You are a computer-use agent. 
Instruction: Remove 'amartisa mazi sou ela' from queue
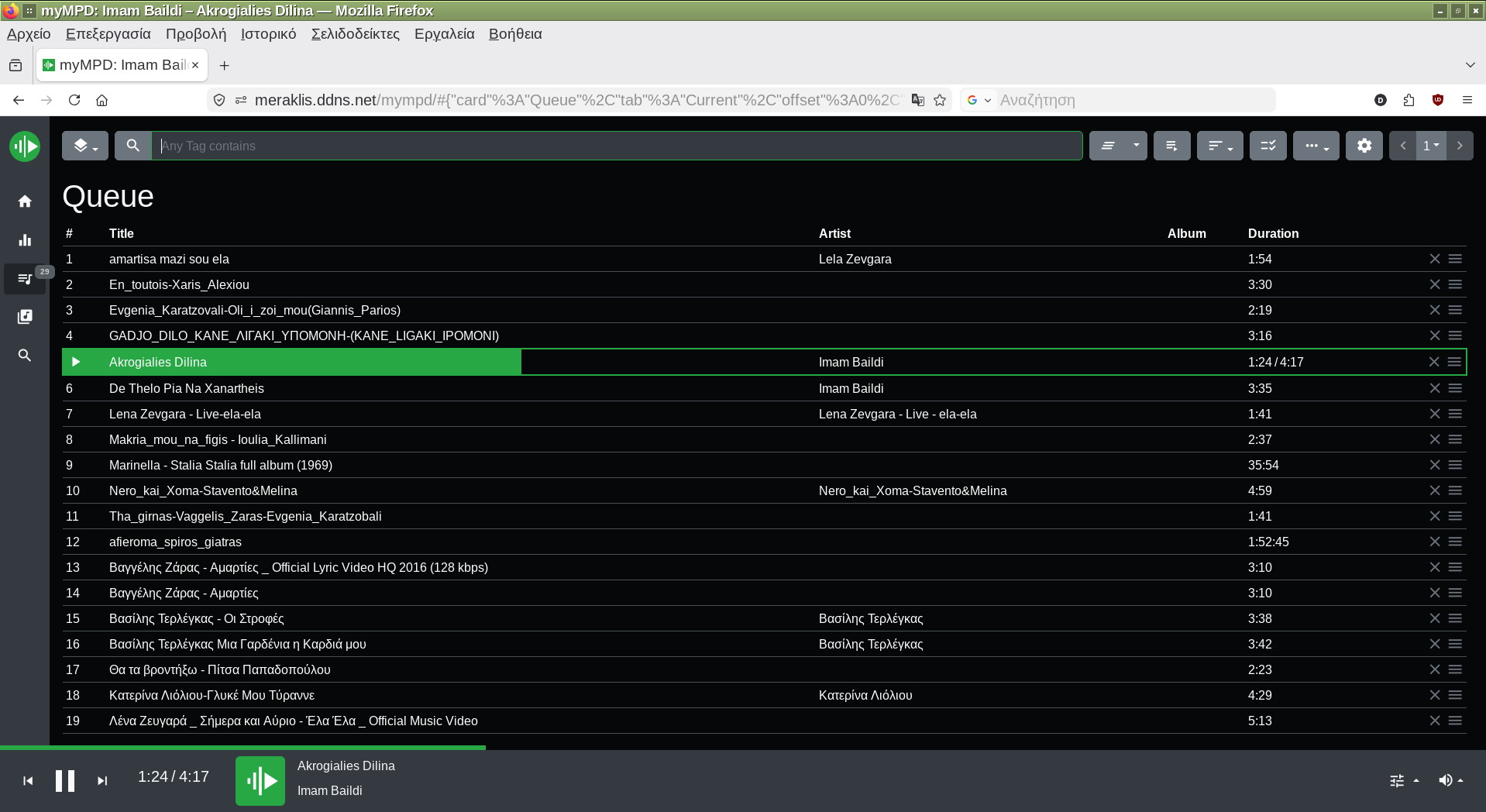pyautogui.click(x=1434, y=259)
